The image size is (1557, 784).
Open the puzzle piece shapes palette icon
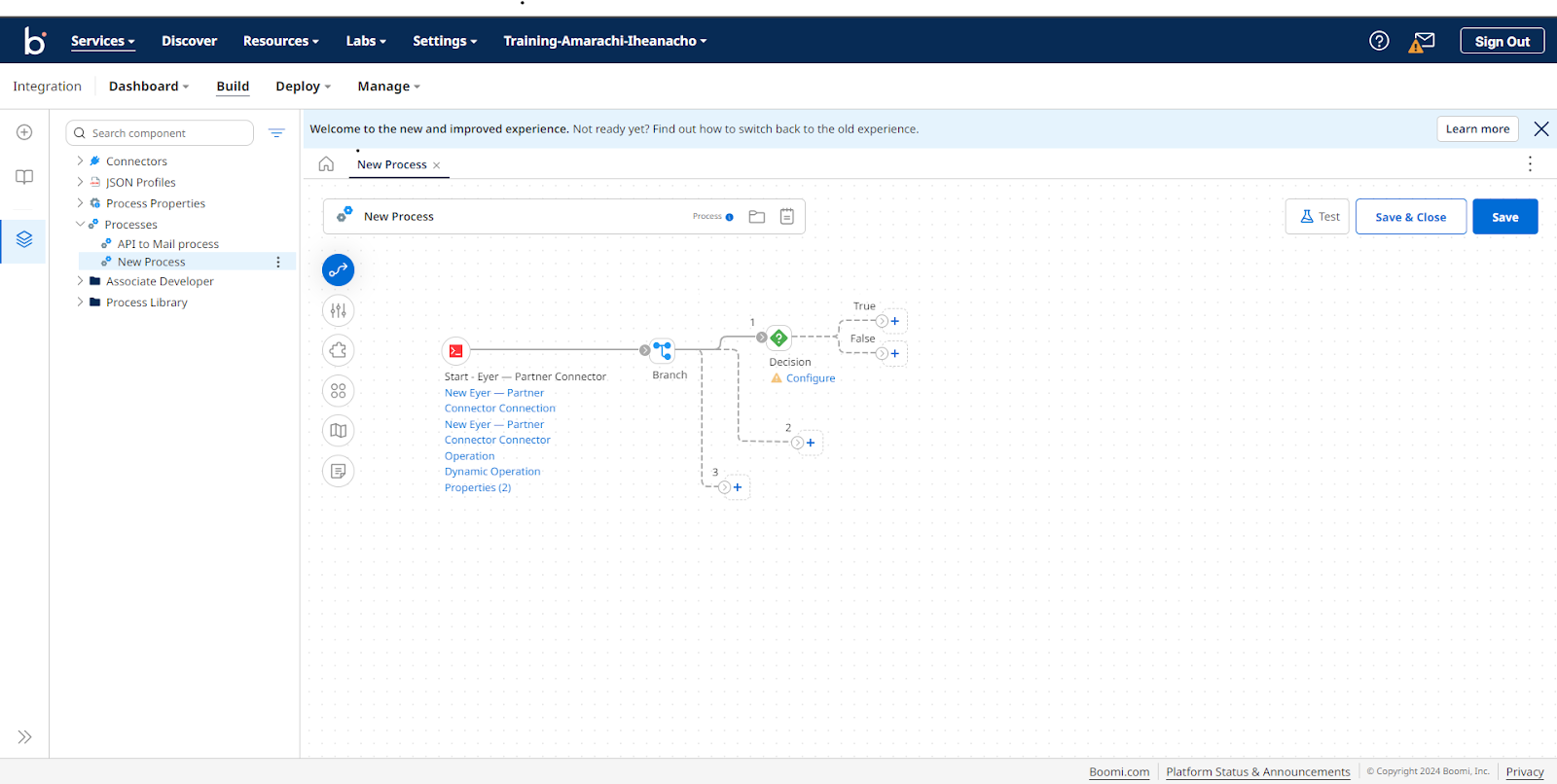coord(338,350)
